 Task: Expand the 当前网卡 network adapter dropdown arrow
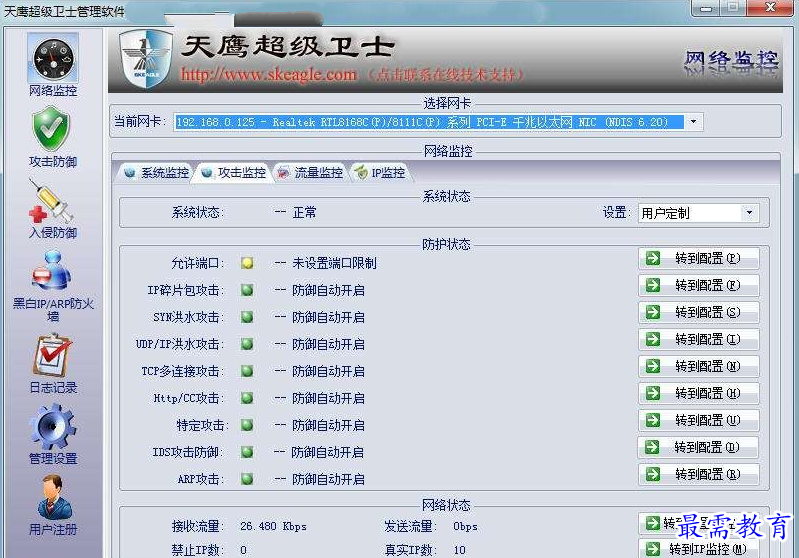693,122
